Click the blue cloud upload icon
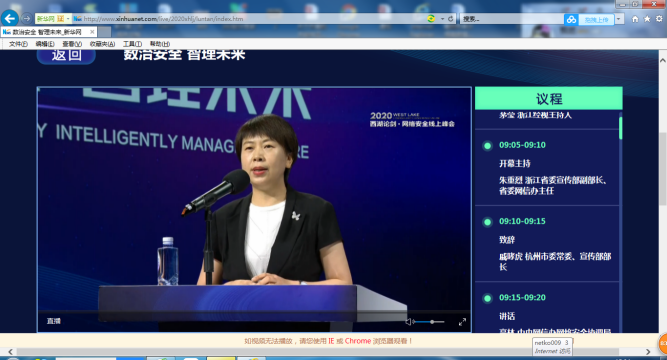 click(x=571, y=20)
